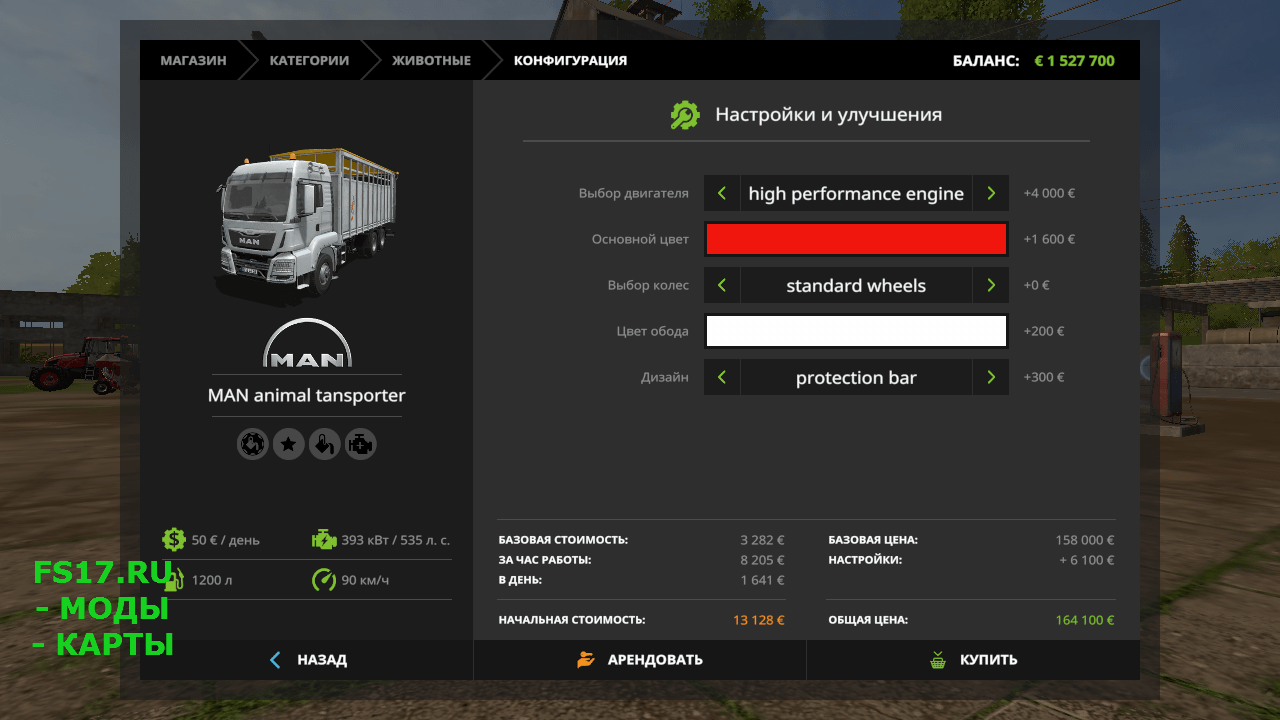Click the engine feature icon under truck name
The height and width of the screenshot is (720, 1280).
click(x=361, y=444)
